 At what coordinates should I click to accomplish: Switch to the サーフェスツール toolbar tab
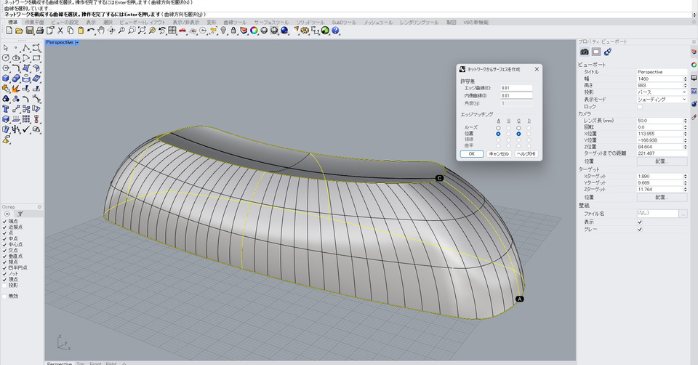(x=271, y=22)
